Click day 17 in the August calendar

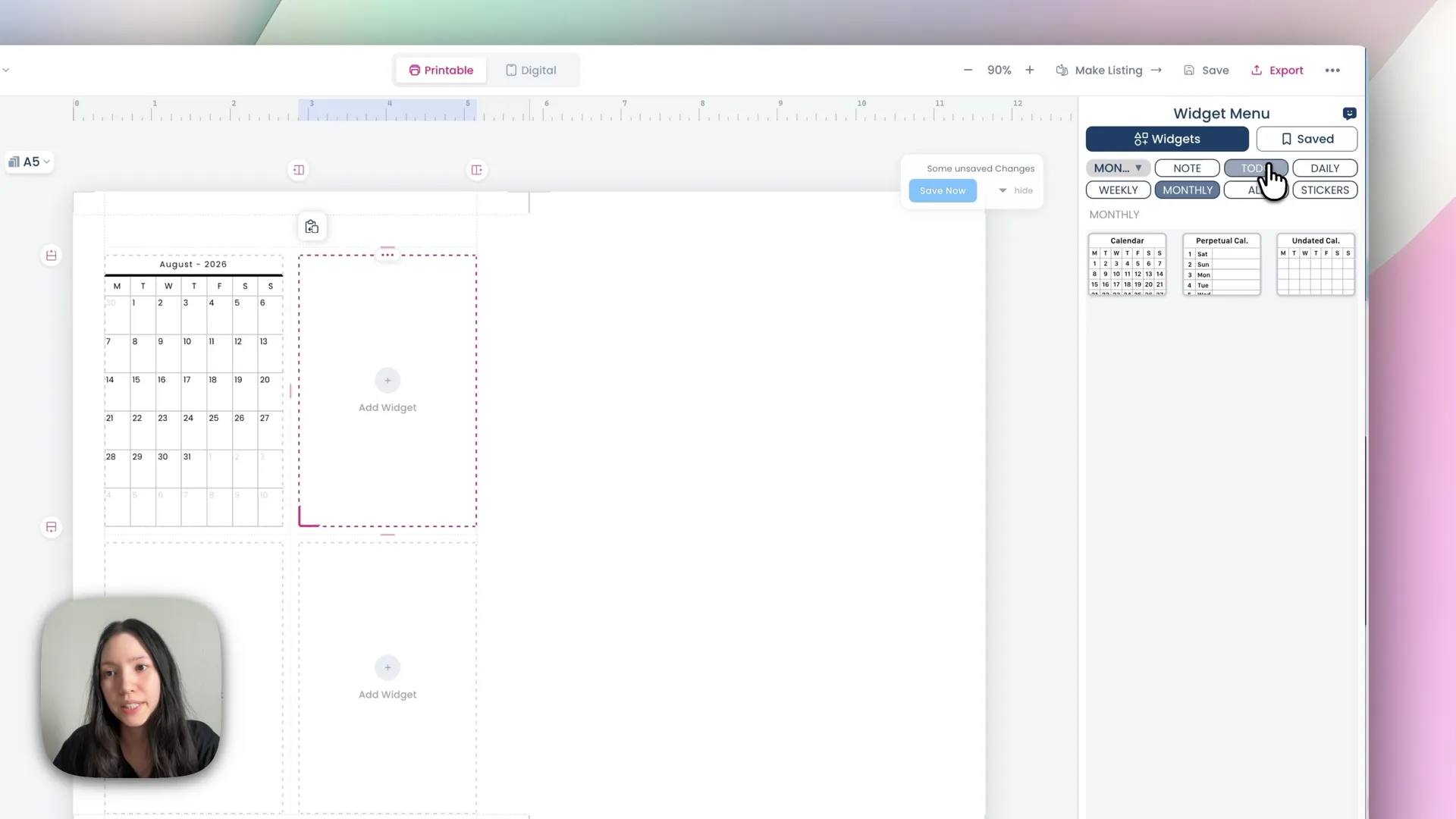tap(193, 391)
